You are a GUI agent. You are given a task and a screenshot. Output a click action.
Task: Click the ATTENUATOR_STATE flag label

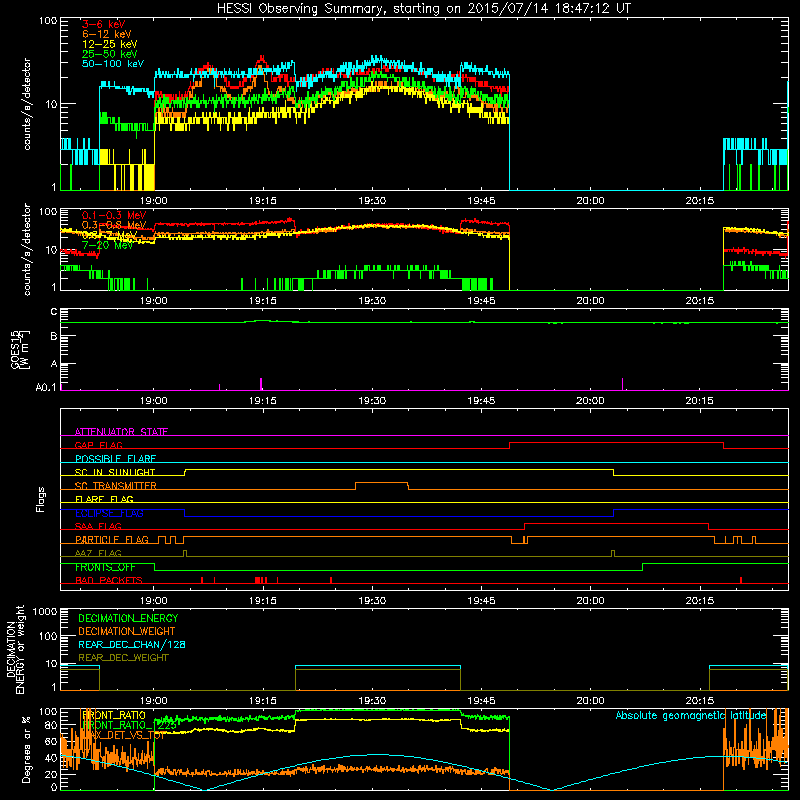tap(121, 432)
